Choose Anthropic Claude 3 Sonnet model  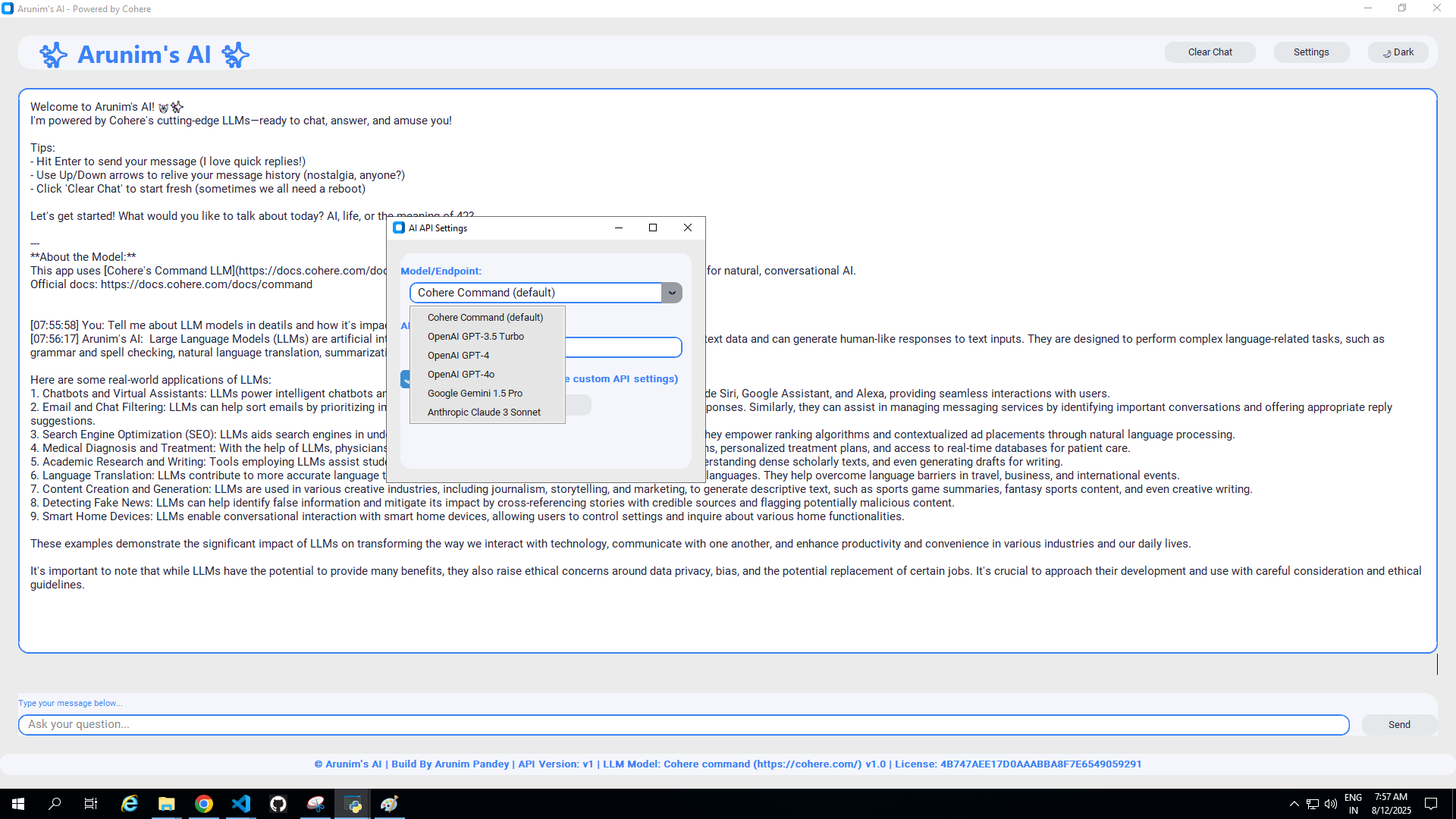(484, 412)
